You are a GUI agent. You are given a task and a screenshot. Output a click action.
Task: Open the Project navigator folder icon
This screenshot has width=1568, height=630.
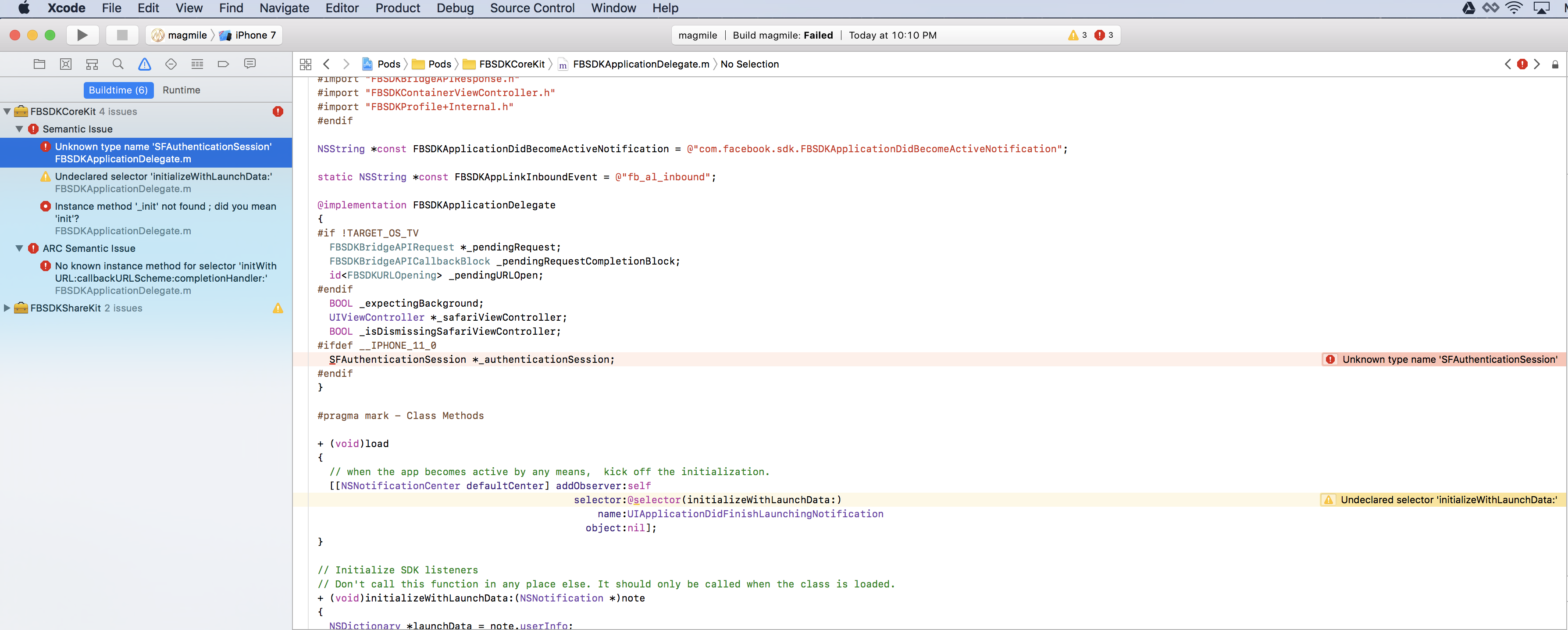pos(39,64)
